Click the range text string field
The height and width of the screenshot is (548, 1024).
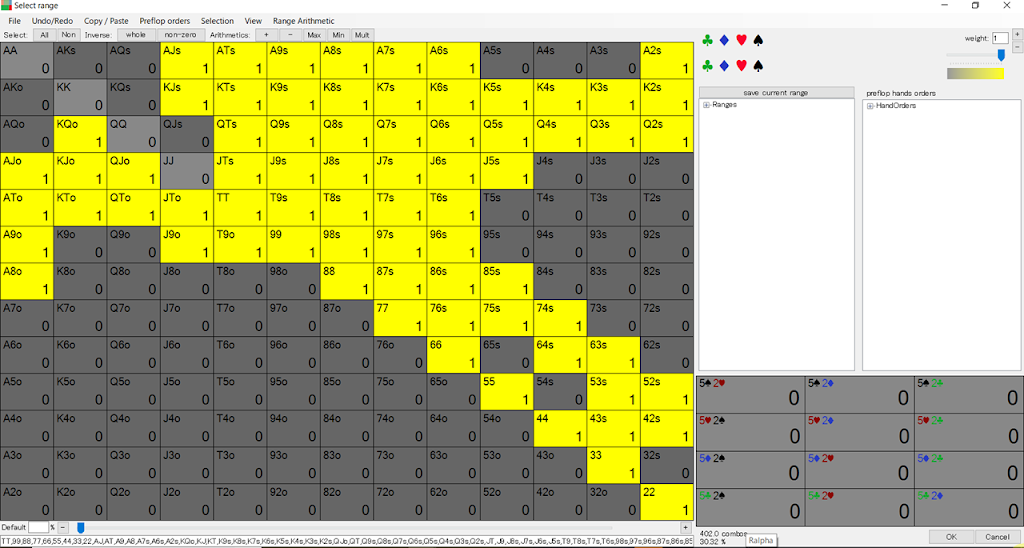click(347, 541)
